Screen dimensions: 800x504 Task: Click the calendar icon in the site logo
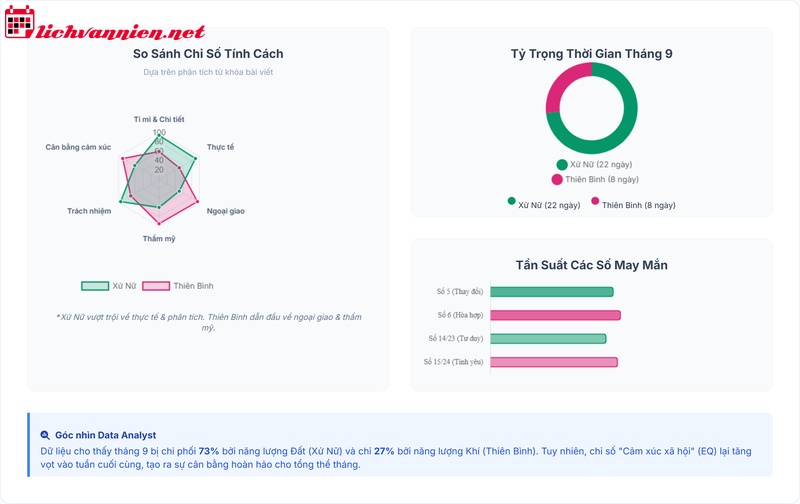(20, 22)
